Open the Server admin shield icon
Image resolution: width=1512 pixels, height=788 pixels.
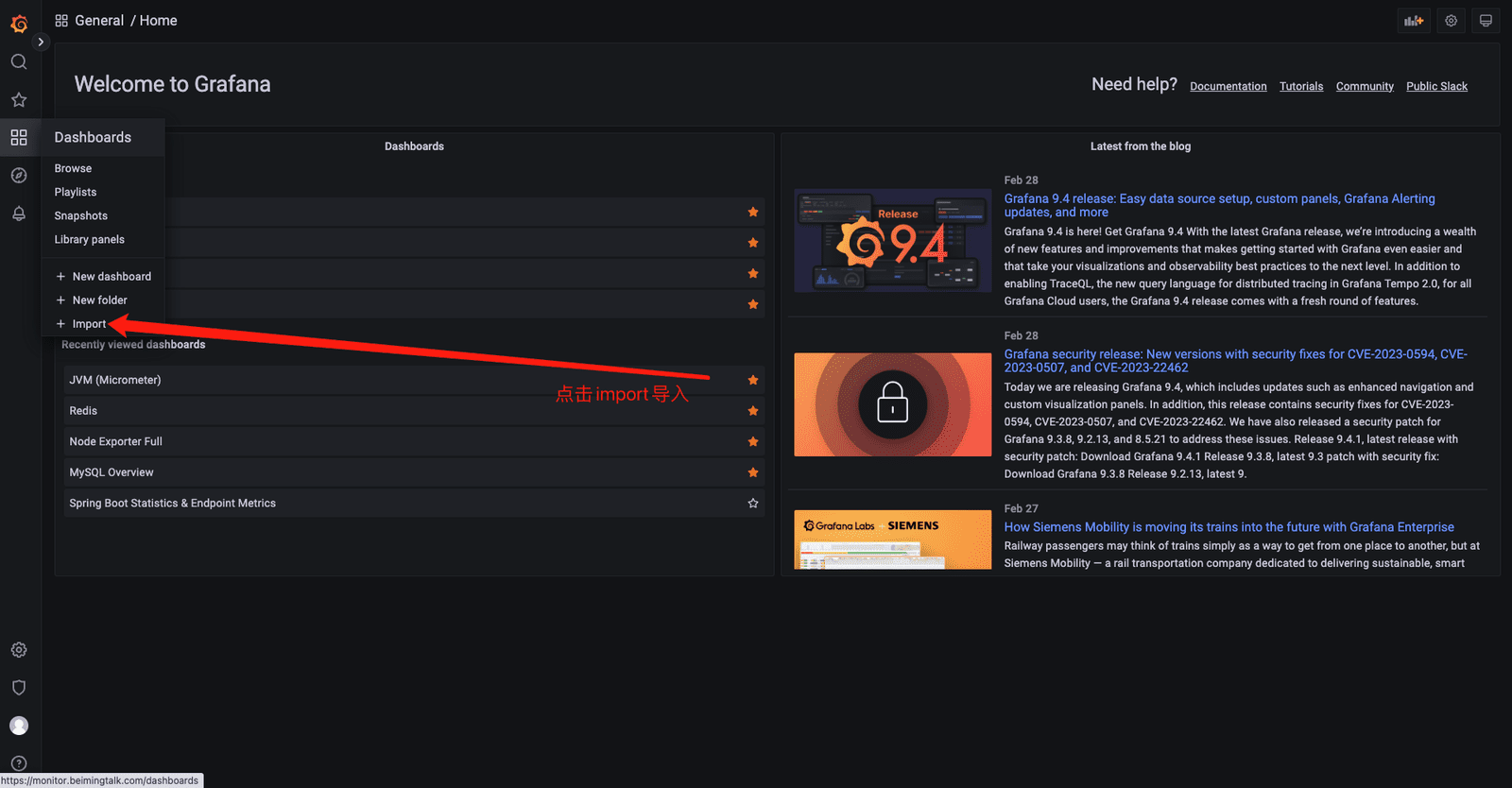pyautogui.click(x=19, y=688)
